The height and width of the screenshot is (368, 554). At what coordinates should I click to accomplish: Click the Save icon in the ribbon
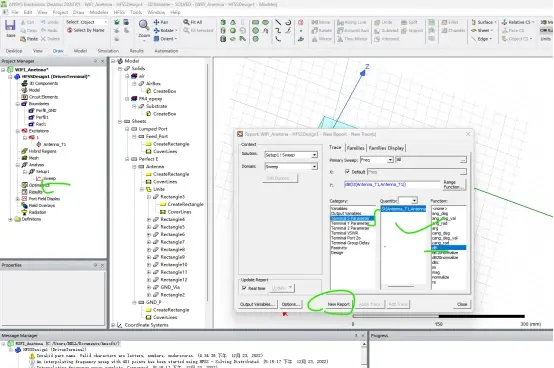10,26
